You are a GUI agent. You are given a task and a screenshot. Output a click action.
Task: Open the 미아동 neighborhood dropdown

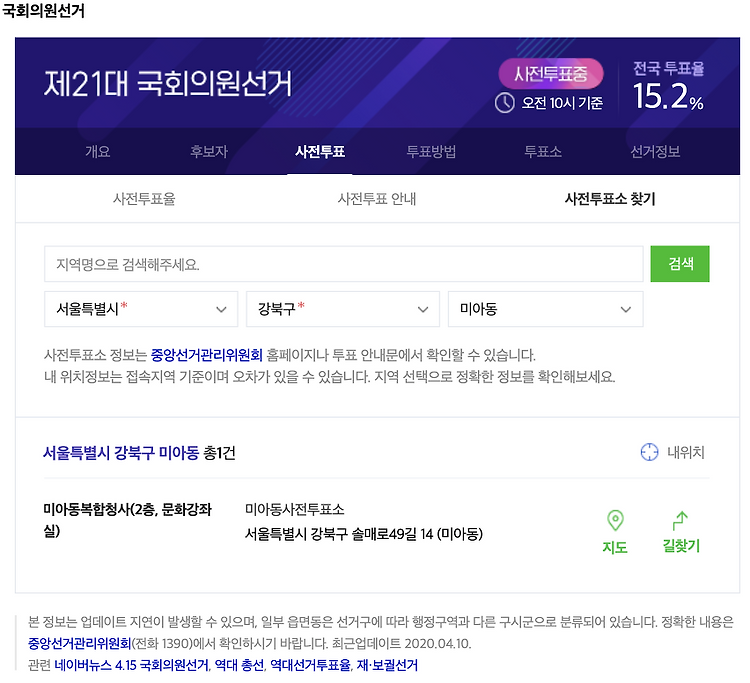pyautogui.click(x=546, y=309)
